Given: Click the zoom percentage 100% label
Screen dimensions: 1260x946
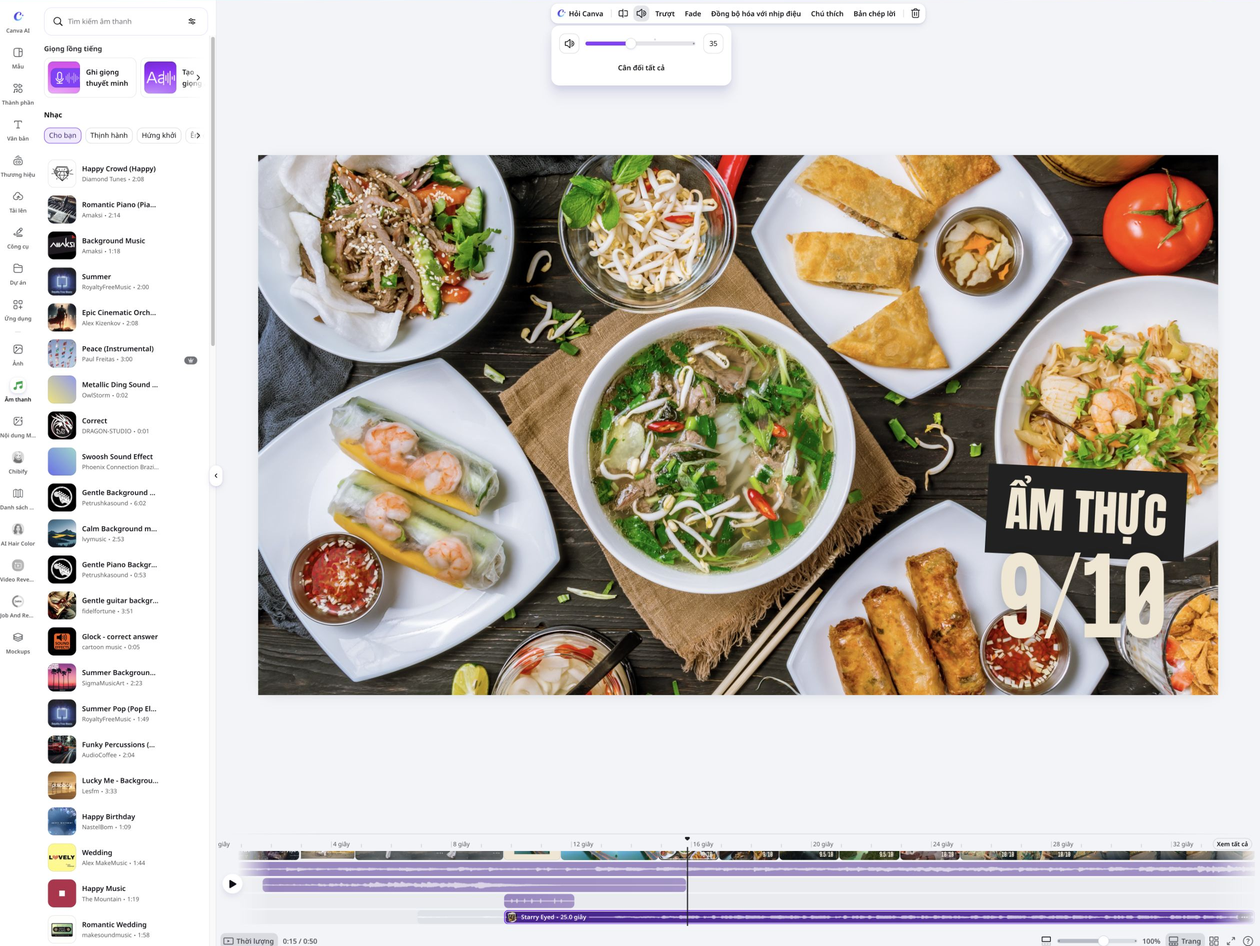Looking at the screenshot, I should 1150,941.
